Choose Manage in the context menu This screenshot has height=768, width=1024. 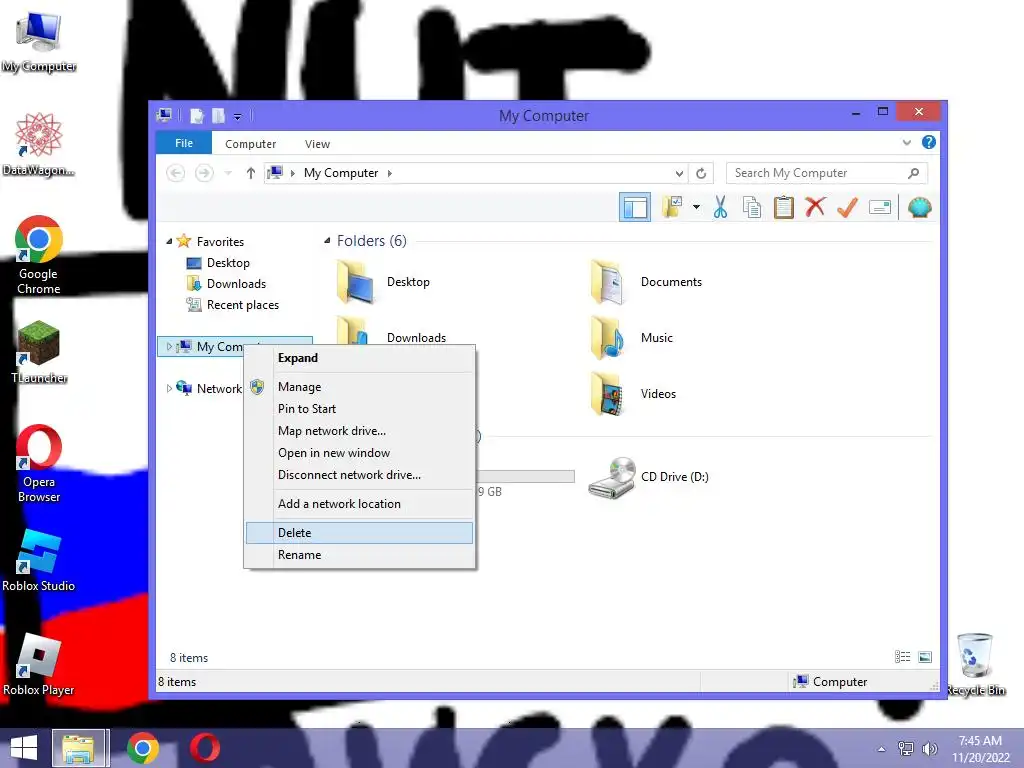[359, 387]
